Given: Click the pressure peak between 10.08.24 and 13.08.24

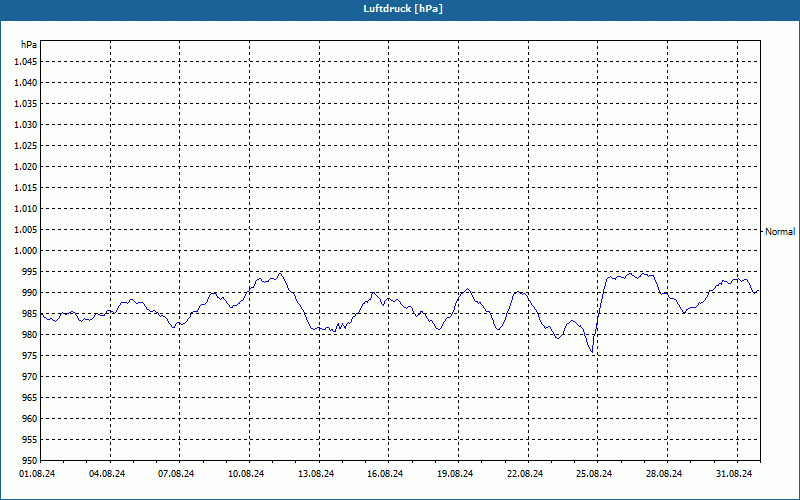Looking at the screenshot, I should pos(280,273).
